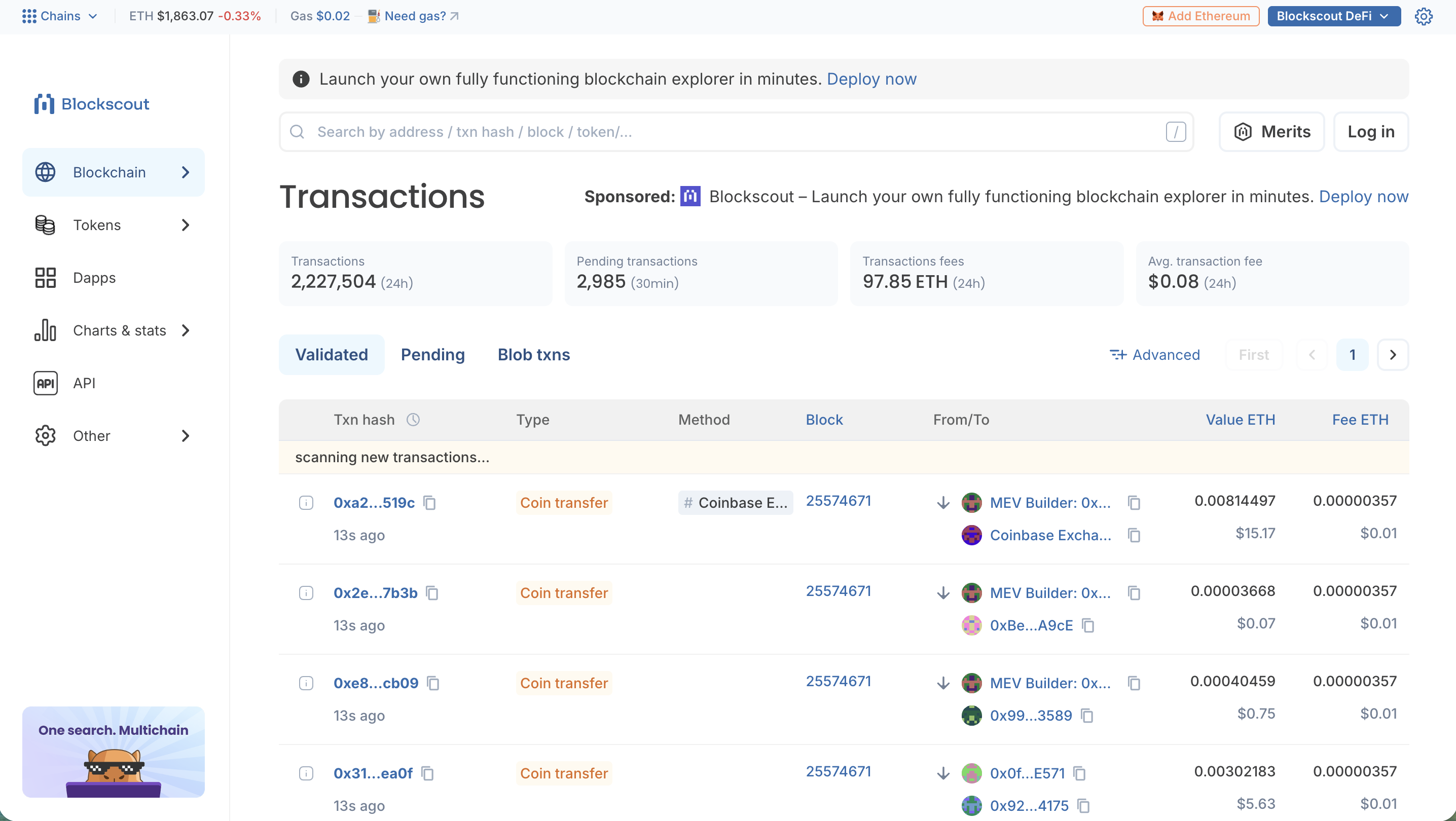Click page number 1 button

(x=1353, y=355)
